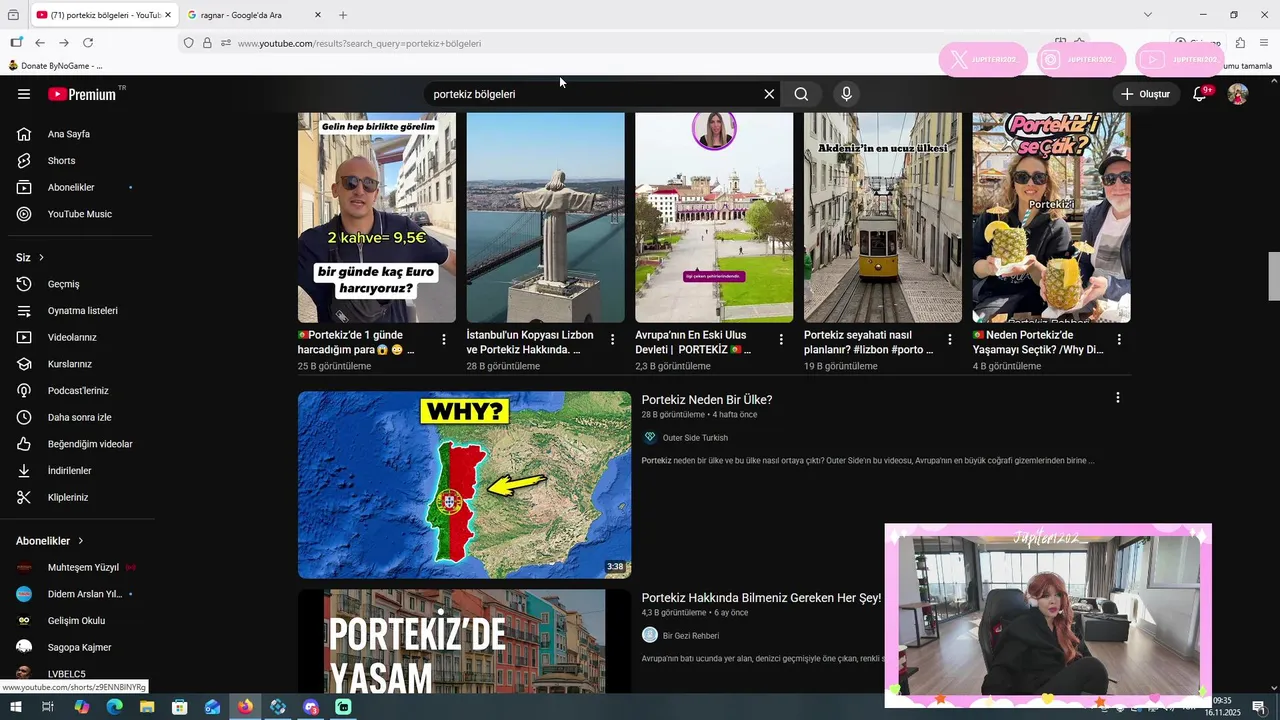Visit the Outer Side Turkish channel
Screen dimensions: 1280x720
point(695,438)
